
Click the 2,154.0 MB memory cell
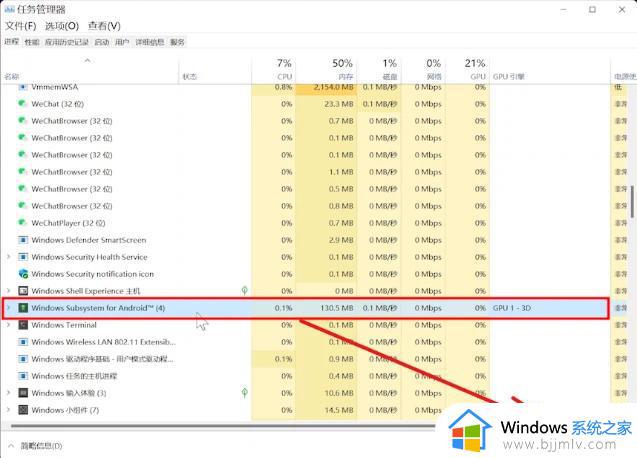[x=326, y=88]
